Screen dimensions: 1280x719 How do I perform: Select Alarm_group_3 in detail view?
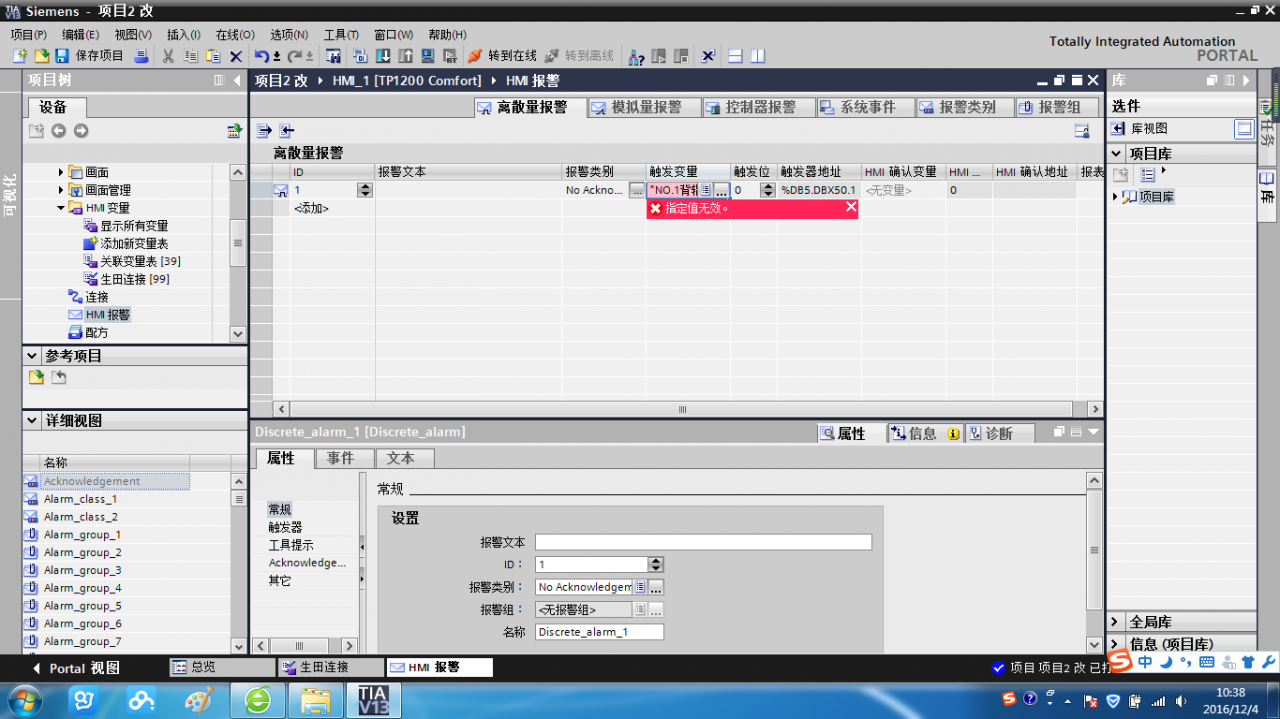82,570
